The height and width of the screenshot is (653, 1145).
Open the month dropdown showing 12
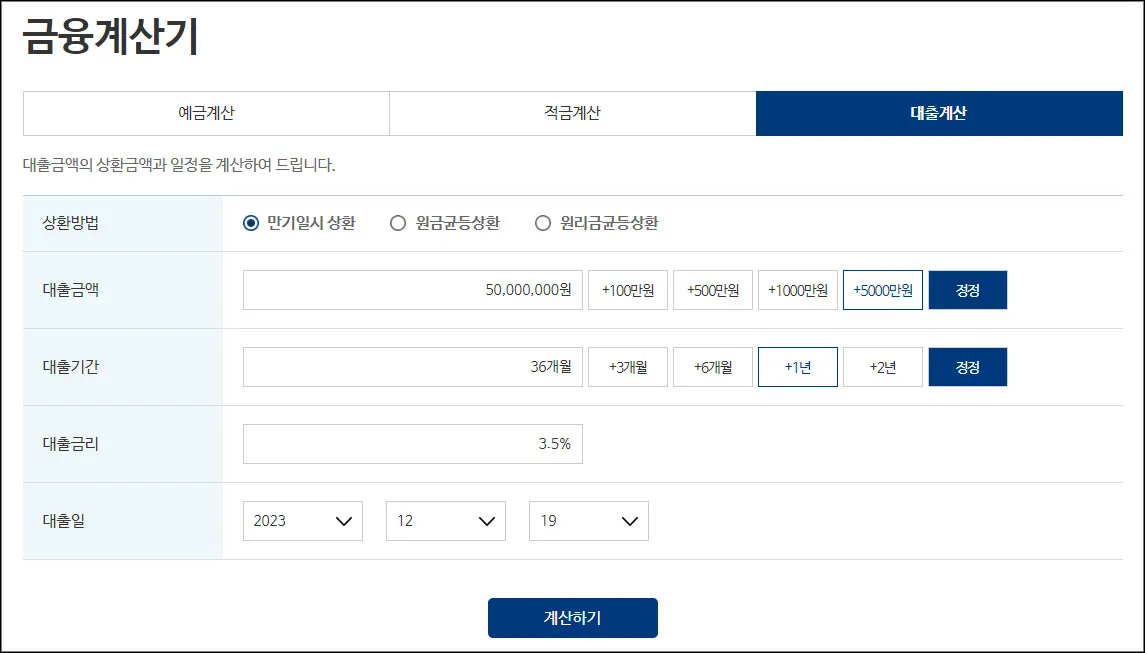click(445, 520)
